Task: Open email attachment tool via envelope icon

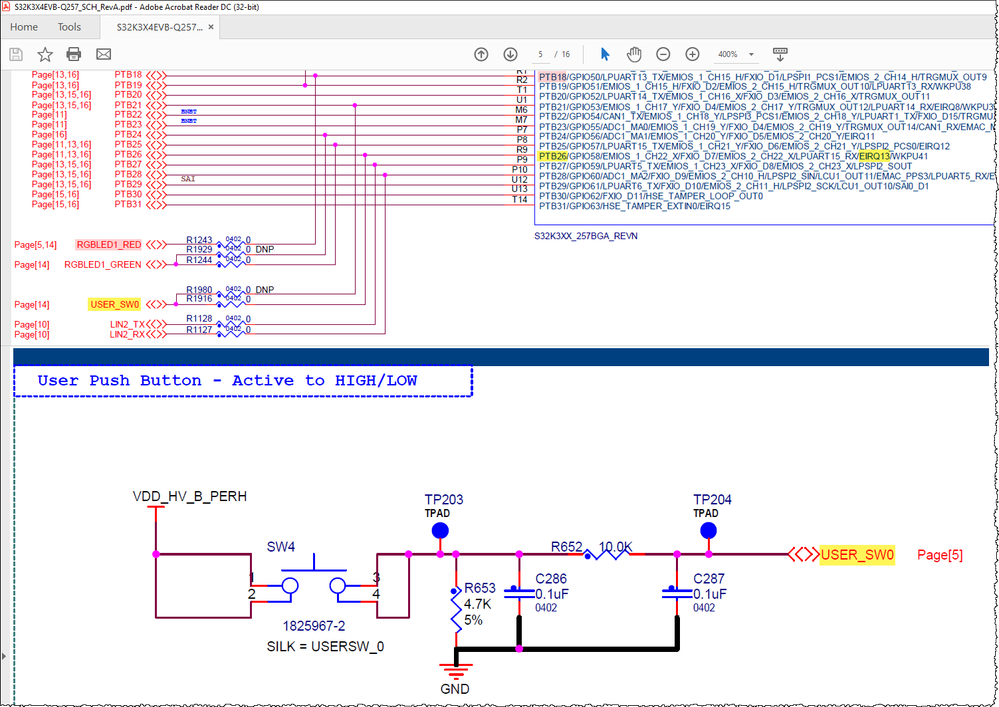Action: tap(103, 54)
